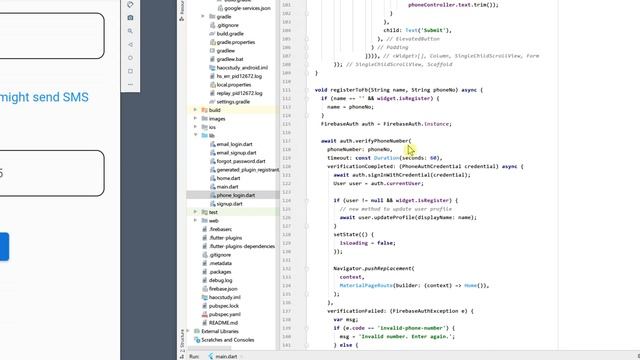This screenshot has width=640, height=360.
Task: Click 'might send SMS' text in emulator
Action: point(44,97)
